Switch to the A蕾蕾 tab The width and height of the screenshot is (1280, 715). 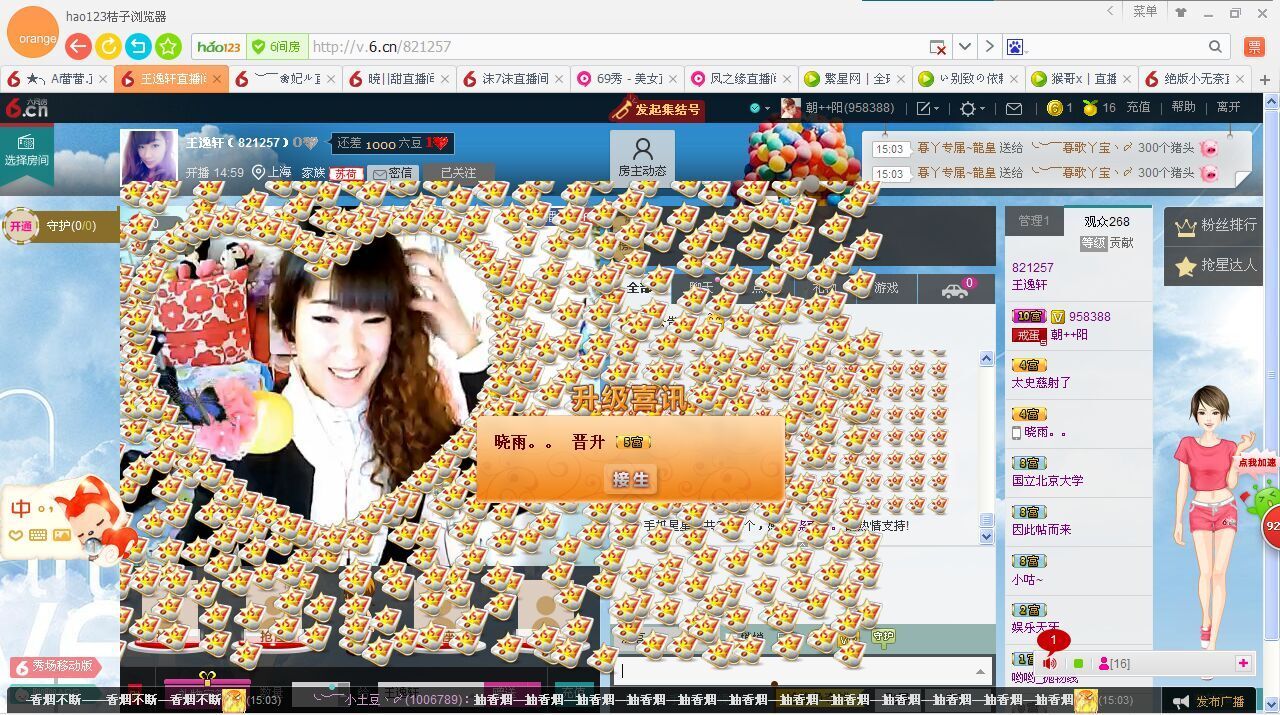58,79
